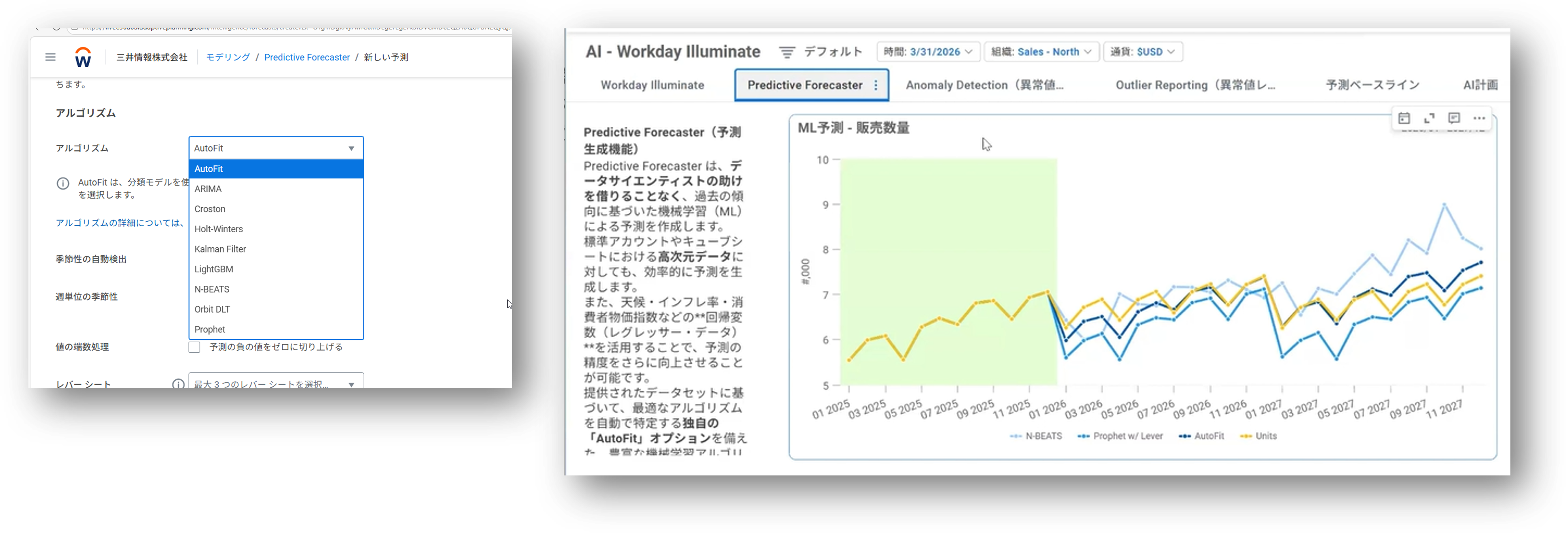Click the 値の端数処理 label
This screenshot has width=1568, height=533.
click(82, 347)
